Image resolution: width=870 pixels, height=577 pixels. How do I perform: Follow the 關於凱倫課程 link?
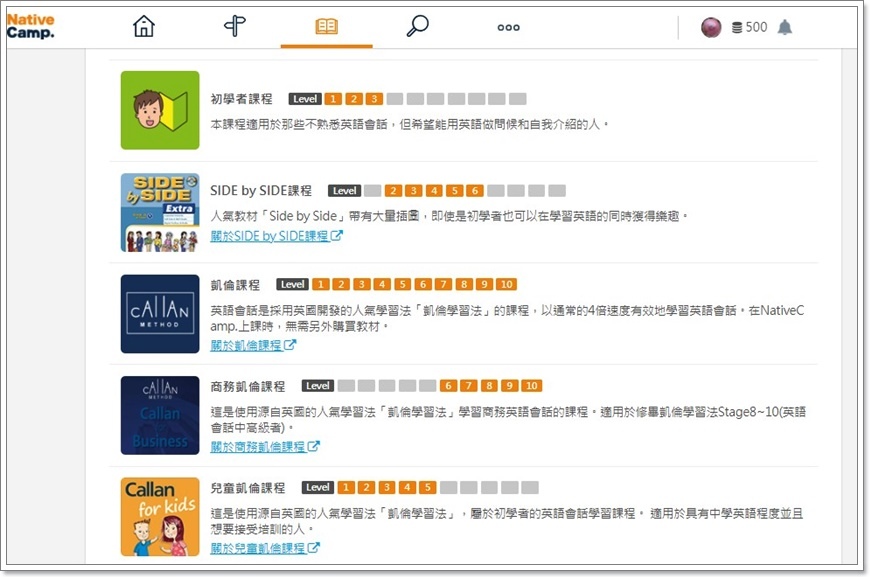tap(253, 345)
